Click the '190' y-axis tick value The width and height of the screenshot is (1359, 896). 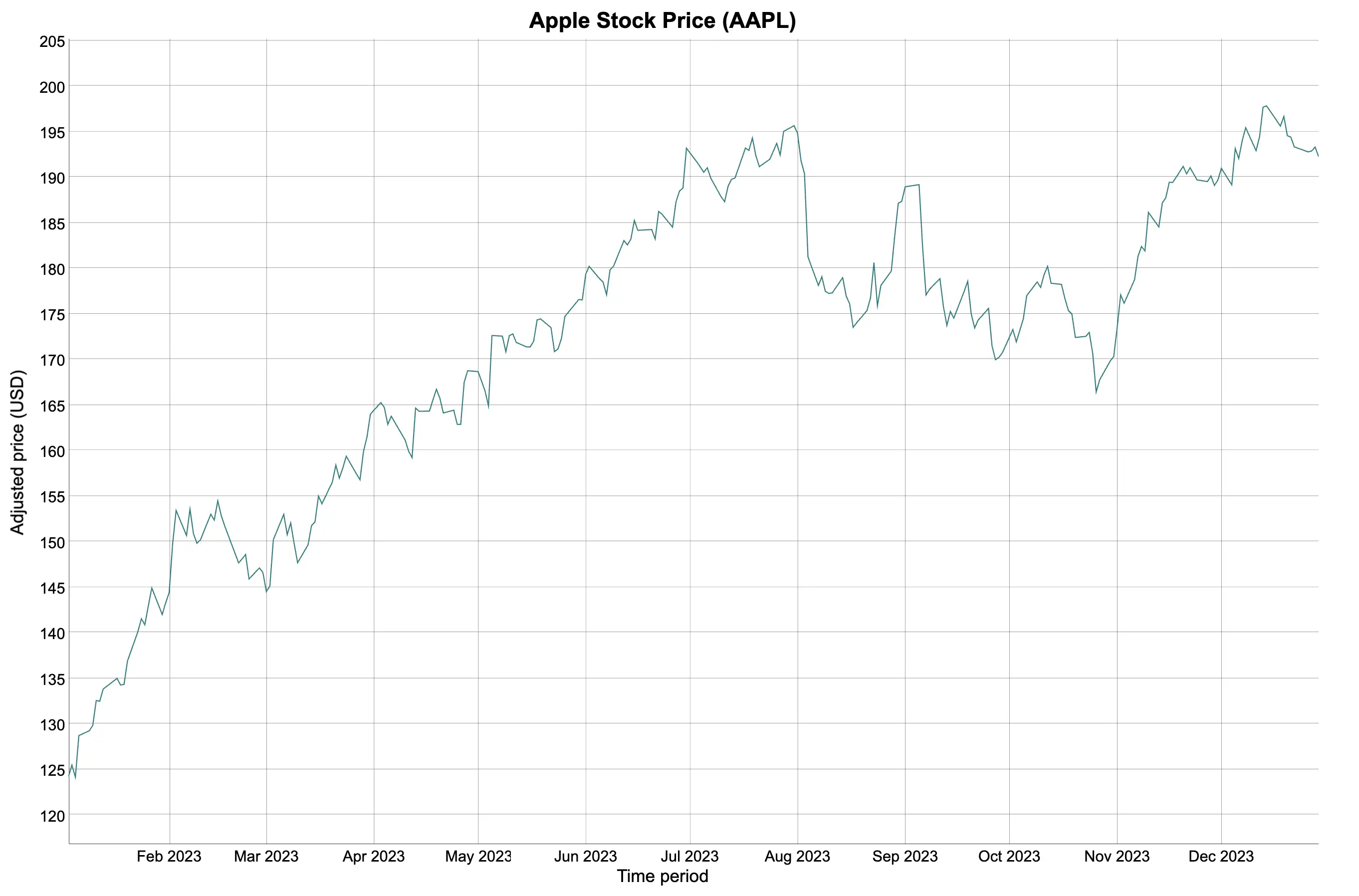[52, 178]
